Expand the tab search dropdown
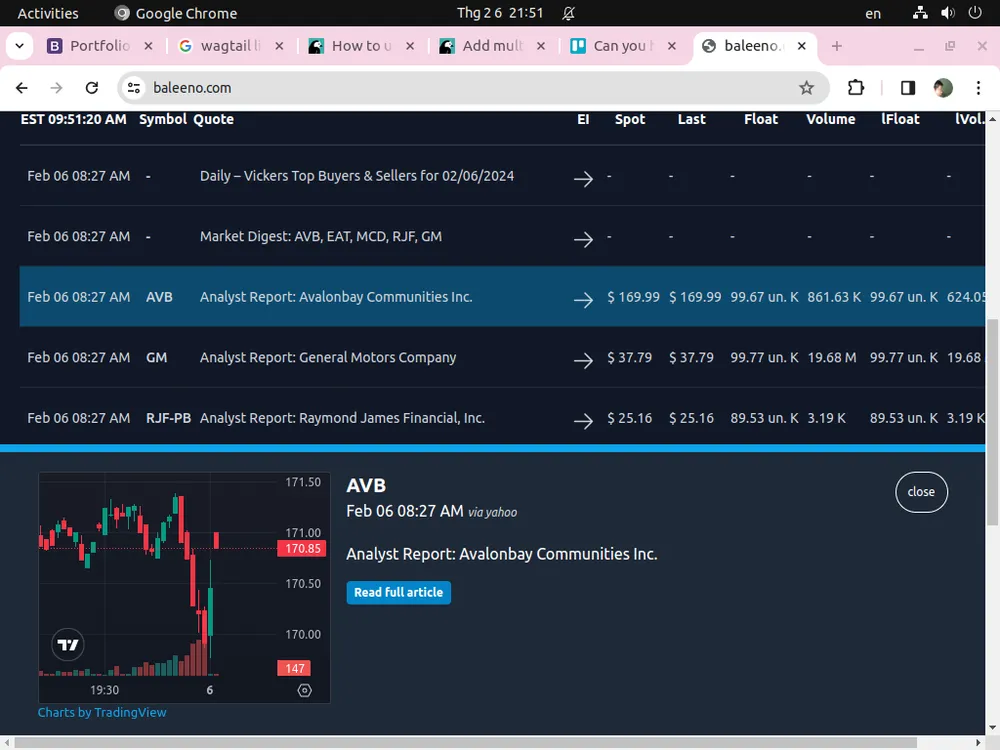Image resolution: width=1000 pixels, height=750 pixels. 20,46
